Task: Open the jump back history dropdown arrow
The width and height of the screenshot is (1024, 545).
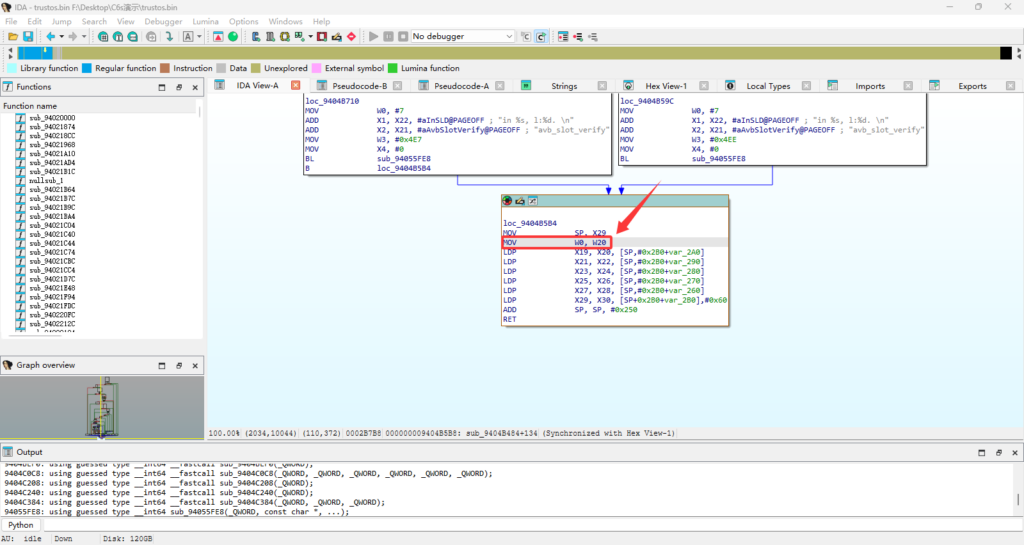Action: pyautogui.click(x=60, y=37)
